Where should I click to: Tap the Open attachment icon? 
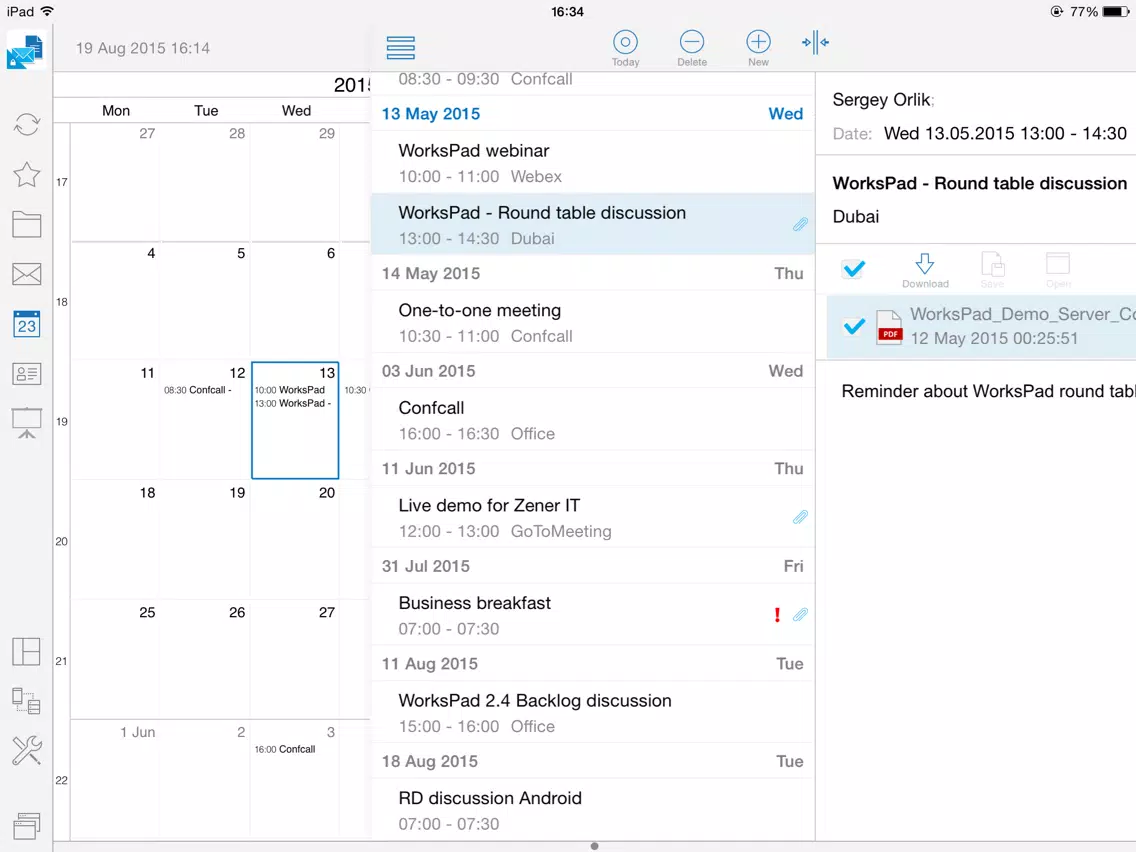(x=1058, y=271)
